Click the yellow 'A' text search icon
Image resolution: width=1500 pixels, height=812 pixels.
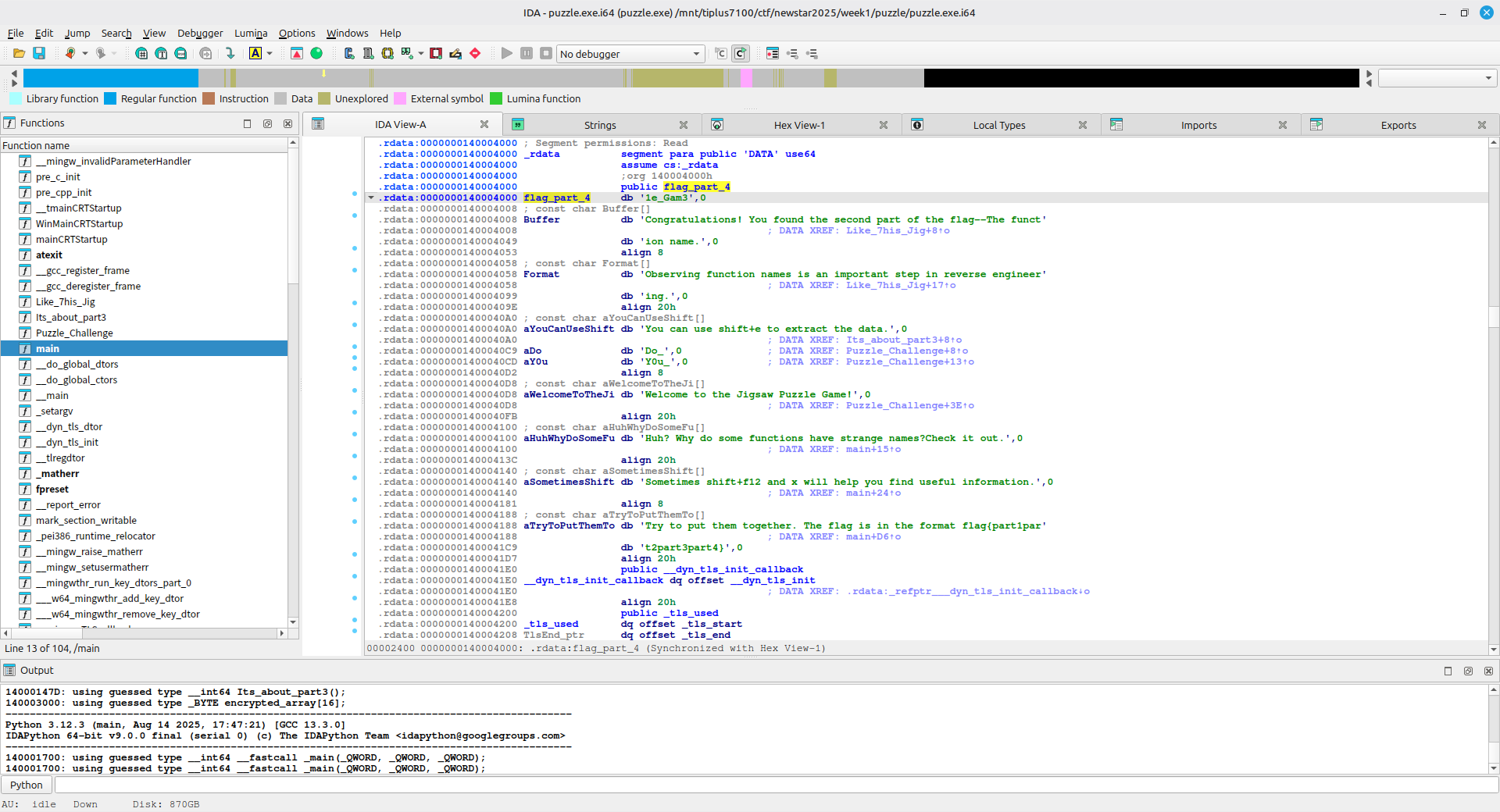(x=255, y=53)
